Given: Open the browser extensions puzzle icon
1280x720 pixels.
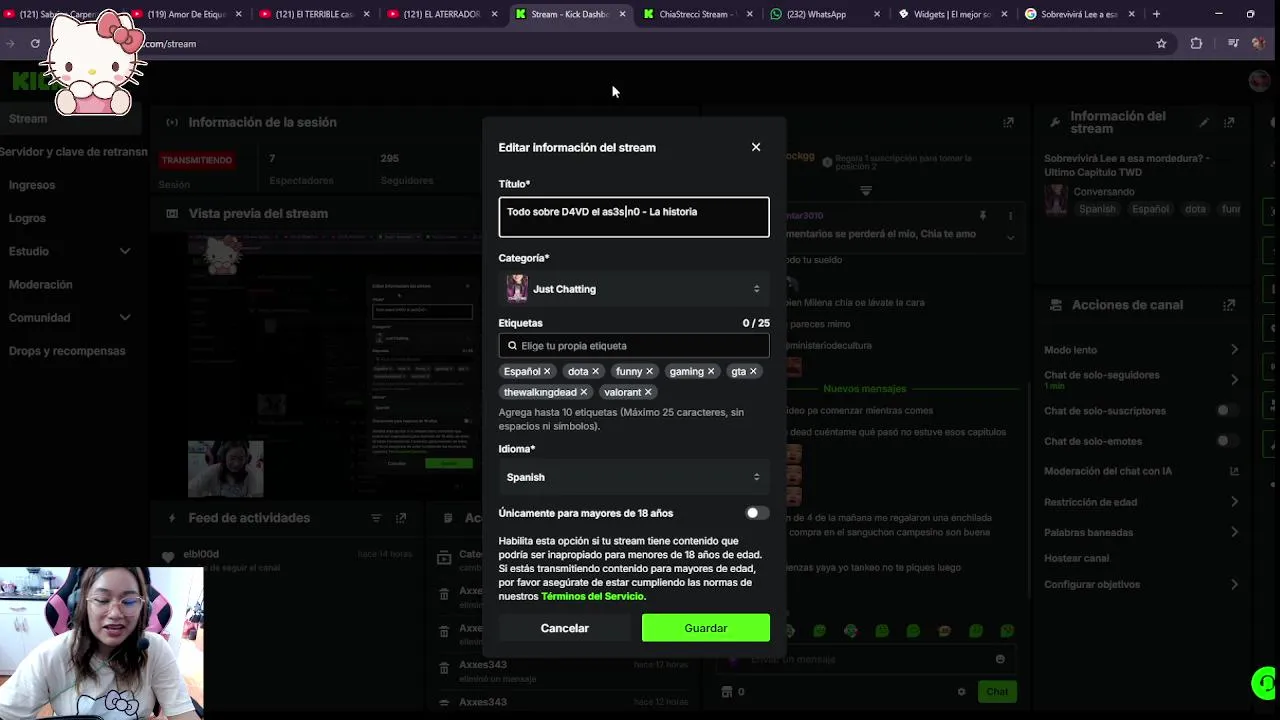Looking at the screenshot, I should click(1196, 44).
